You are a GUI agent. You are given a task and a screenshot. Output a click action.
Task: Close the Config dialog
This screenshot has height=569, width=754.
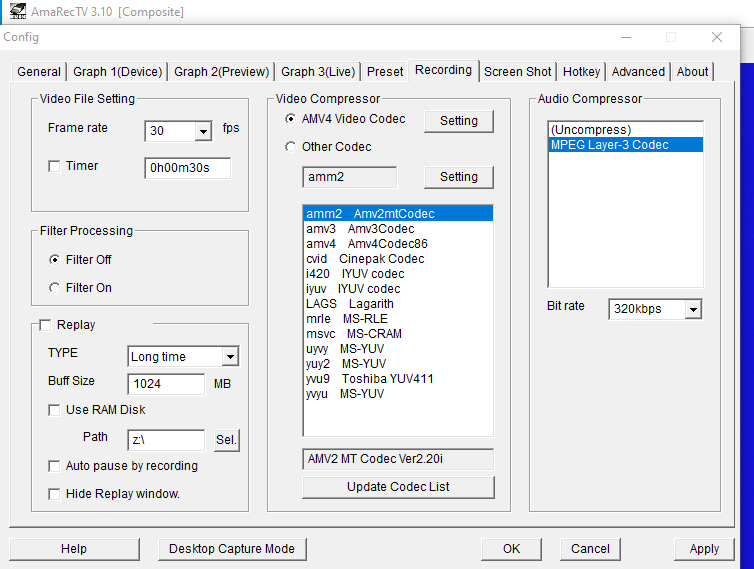[x=716, y=37]
